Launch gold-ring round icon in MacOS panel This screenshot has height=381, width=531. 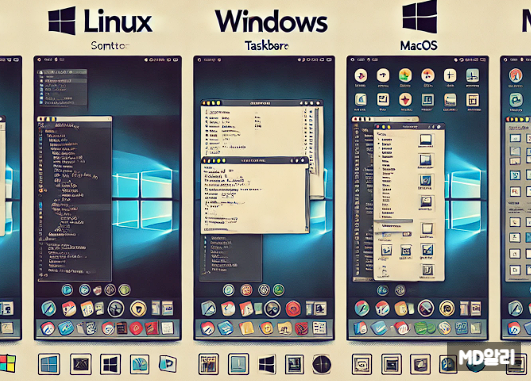click(447, 308)
